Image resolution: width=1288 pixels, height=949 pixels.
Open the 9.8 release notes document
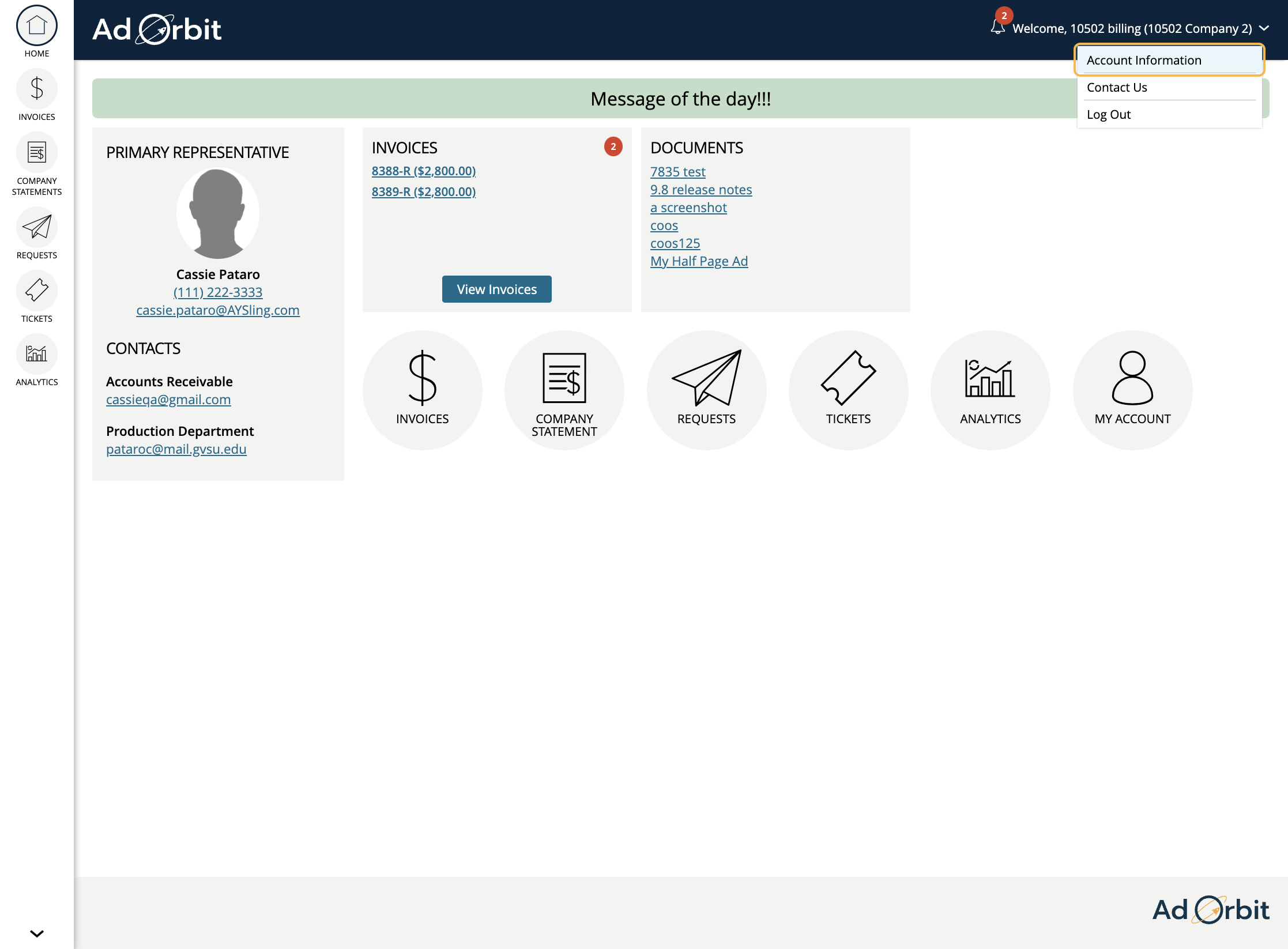(700, 189)
